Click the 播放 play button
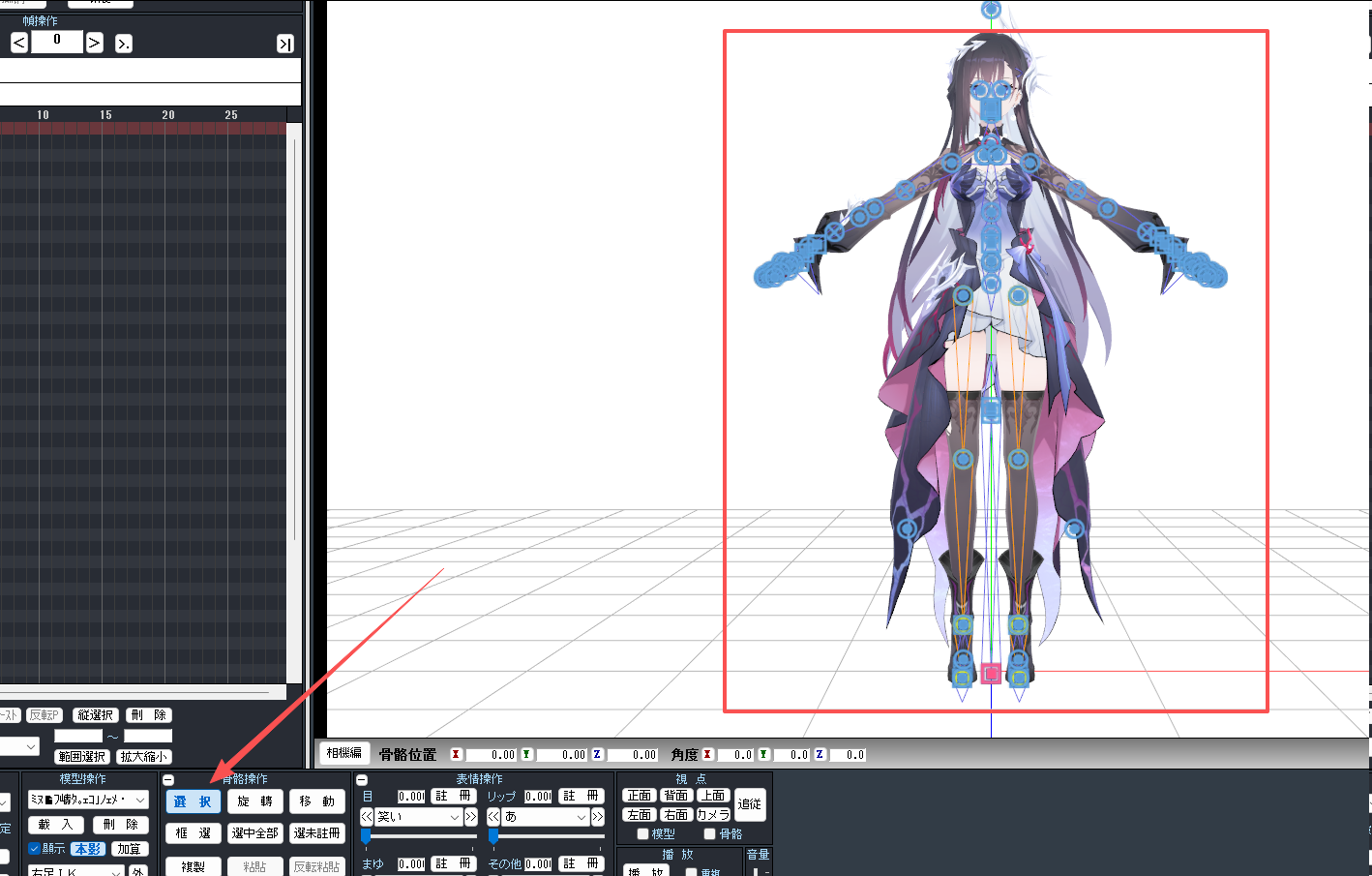The height and width of the screenshot is (876, 1372). (646, 871)
